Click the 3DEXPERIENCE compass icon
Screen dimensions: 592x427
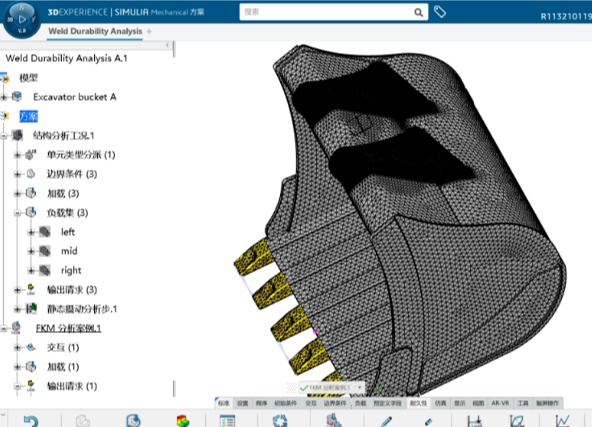[22, 20]
